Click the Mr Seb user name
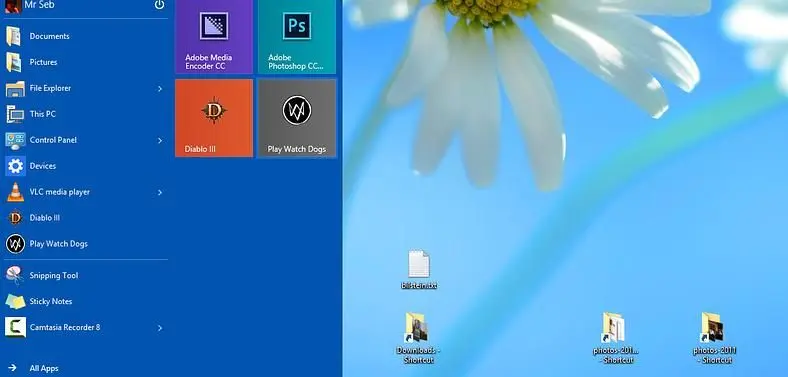Image resolution: width=788 pixels, height=377 pixels. click(39, 5)
